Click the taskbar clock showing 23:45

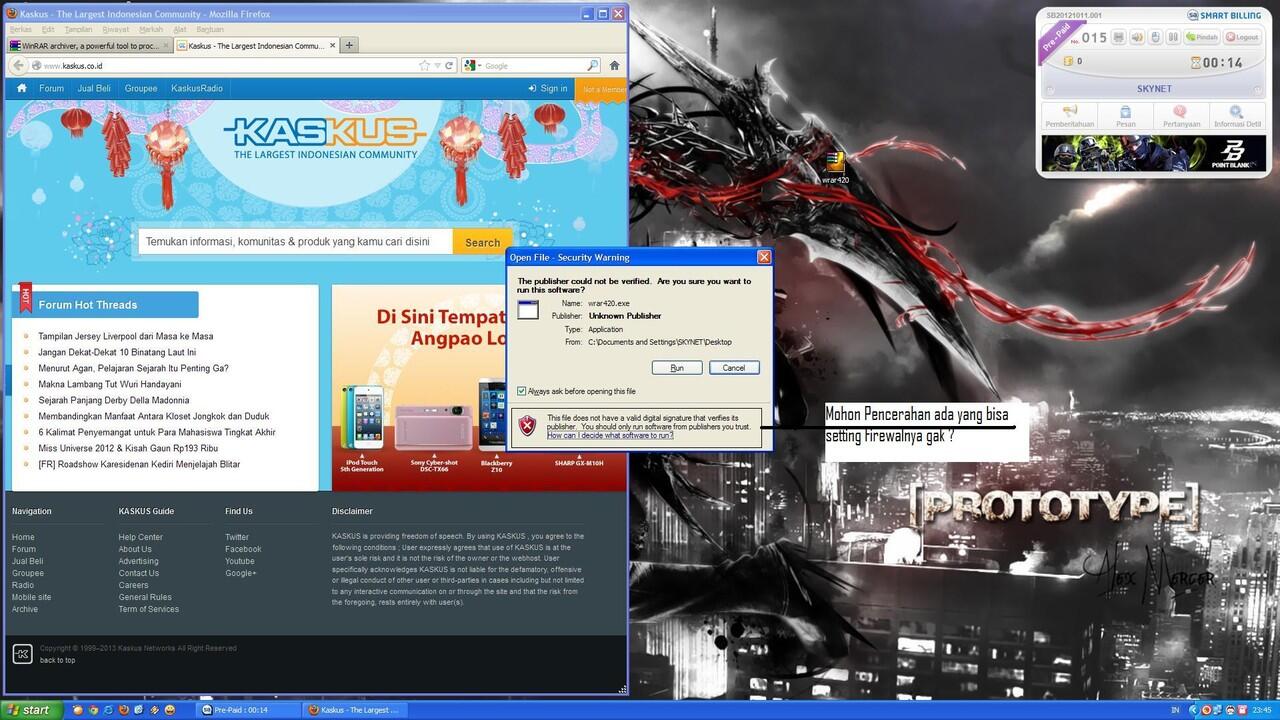click(1262, 710)
